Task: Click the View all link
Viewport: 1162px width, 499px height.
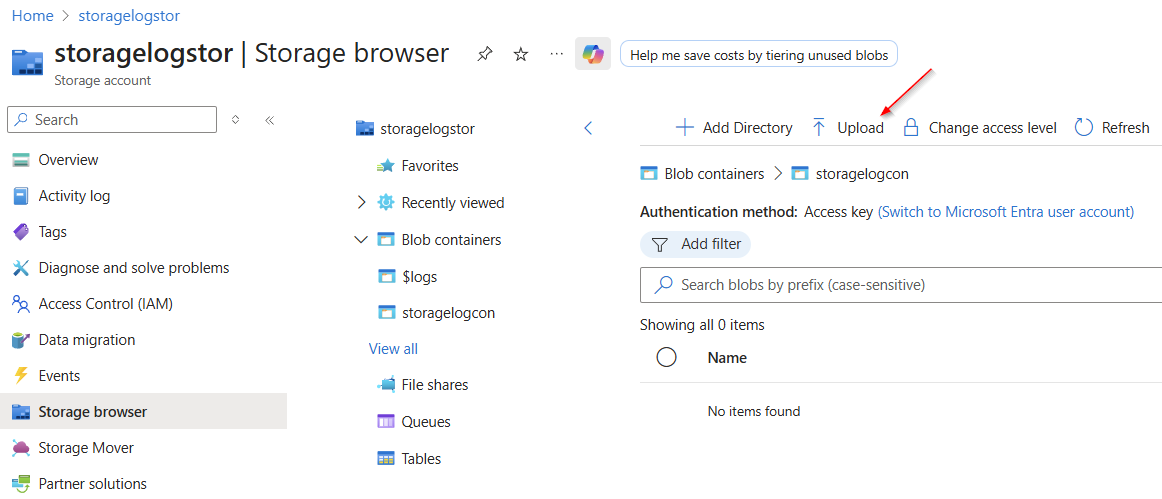Action: (393, 349)
